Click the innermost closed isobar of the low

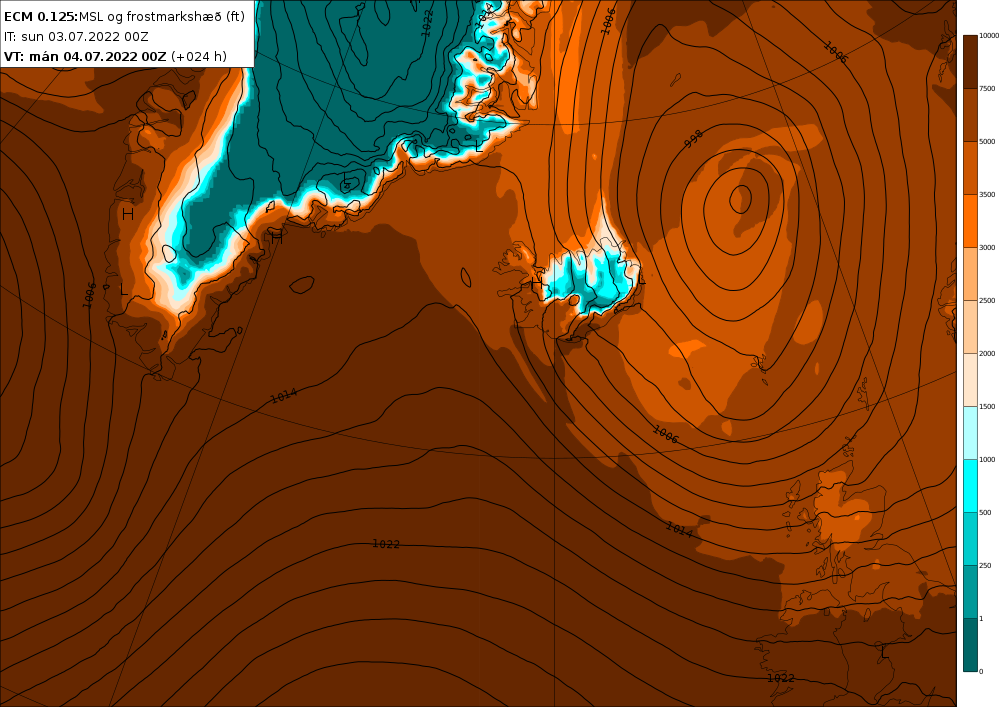pyautogui.click(x=740, y=199)
